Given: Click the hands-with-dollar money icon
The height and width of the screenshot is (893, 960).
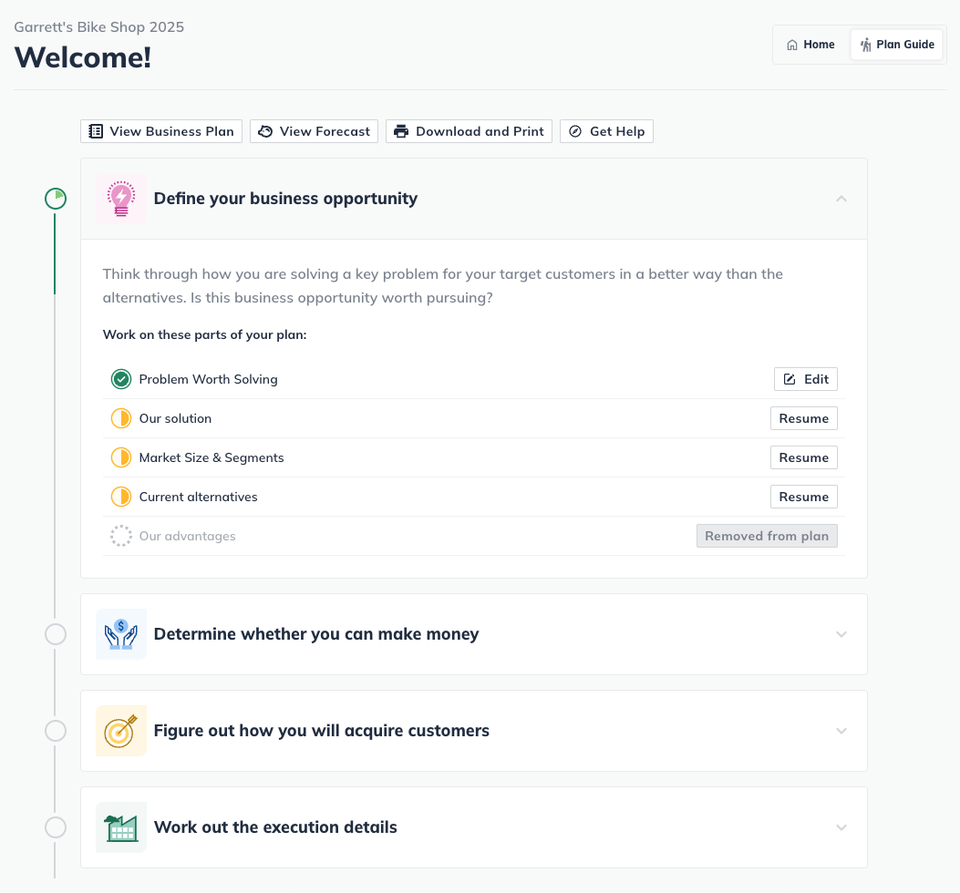Looking at the screenshot, I should coord(121,634).
